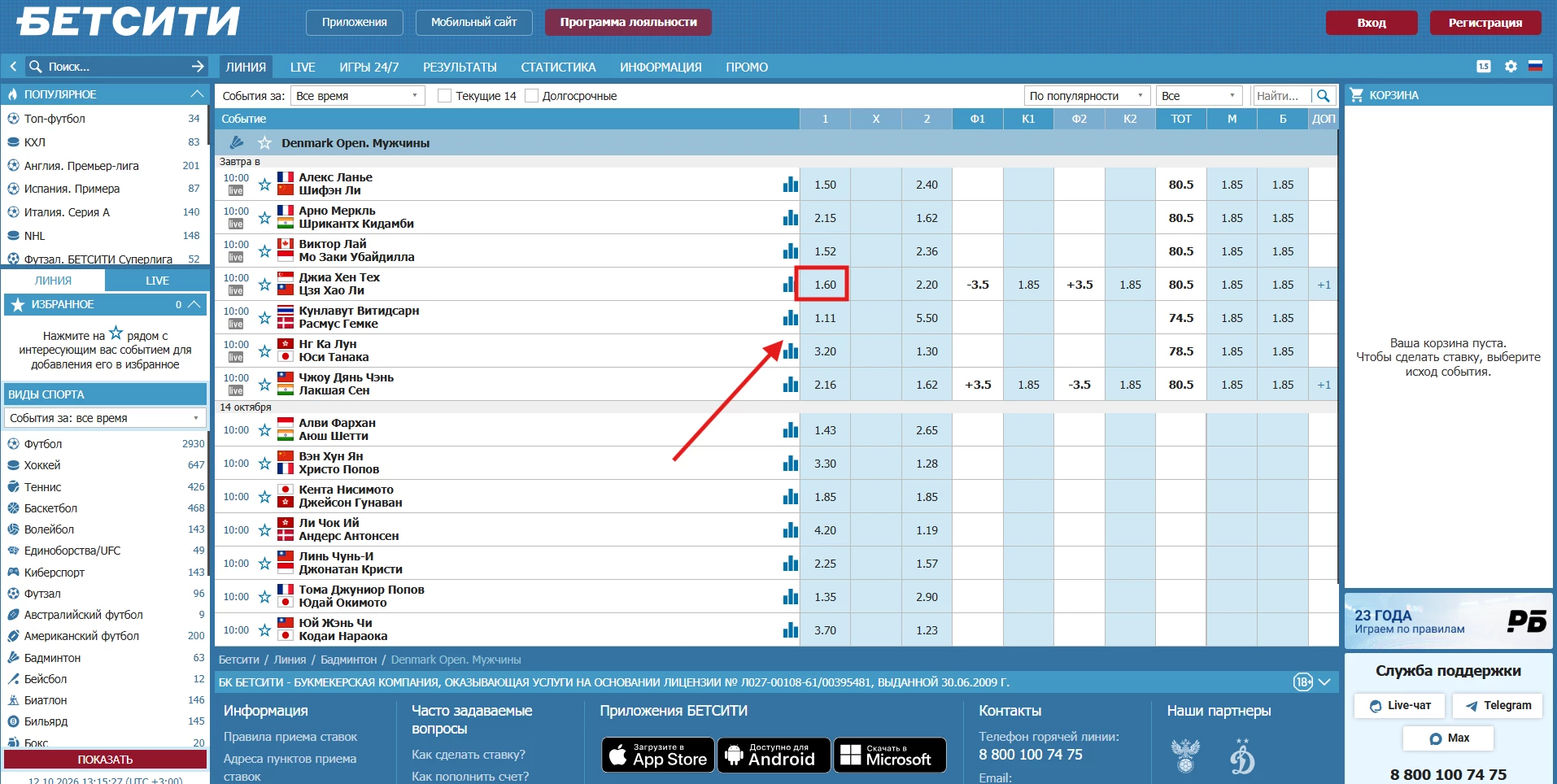The height and width of the screenshot is (784, 1557).
Task: Switch to the LIVE top menu tab
Action: tap(303, 68)
